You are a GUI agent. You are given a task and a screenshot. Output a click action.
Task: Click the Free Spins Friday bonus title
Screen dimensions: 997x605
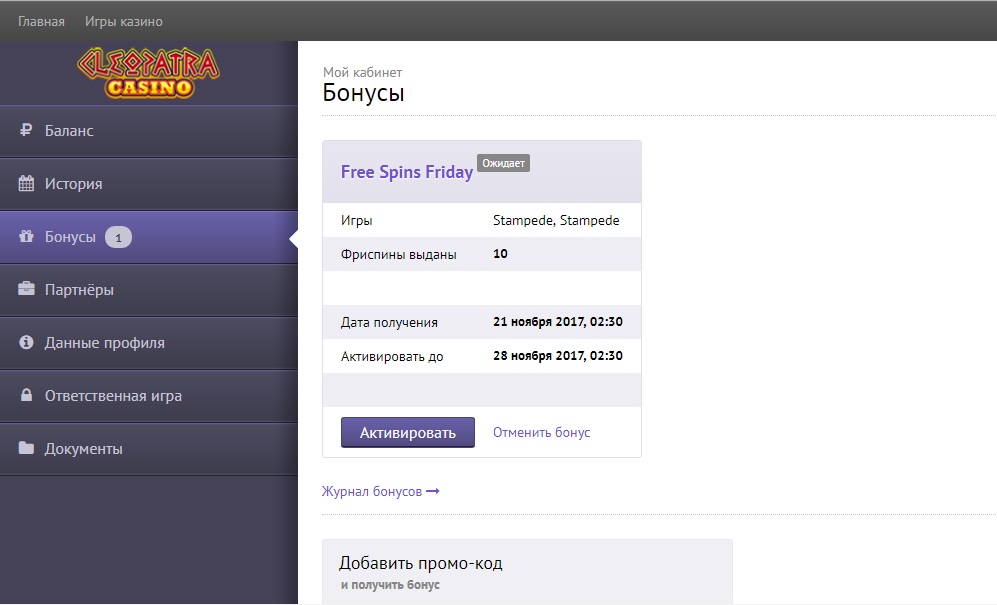(406, 172)
